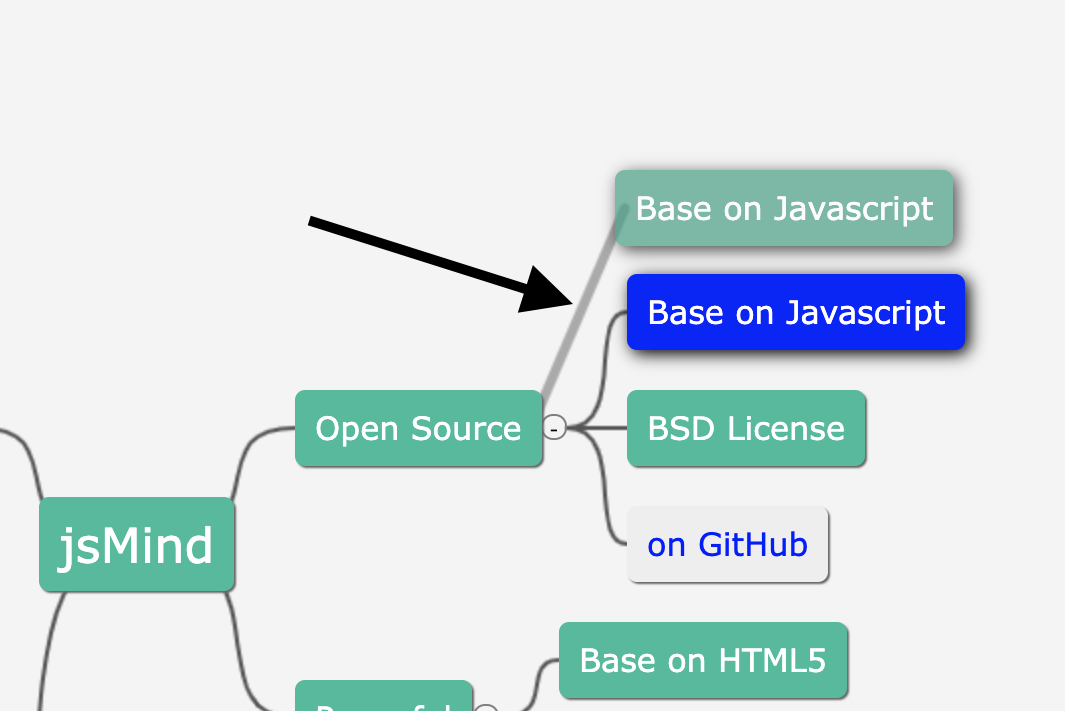Click the Base on HTML5 node
Screen dimensions: 1065x711
click(x=703, y=660)
